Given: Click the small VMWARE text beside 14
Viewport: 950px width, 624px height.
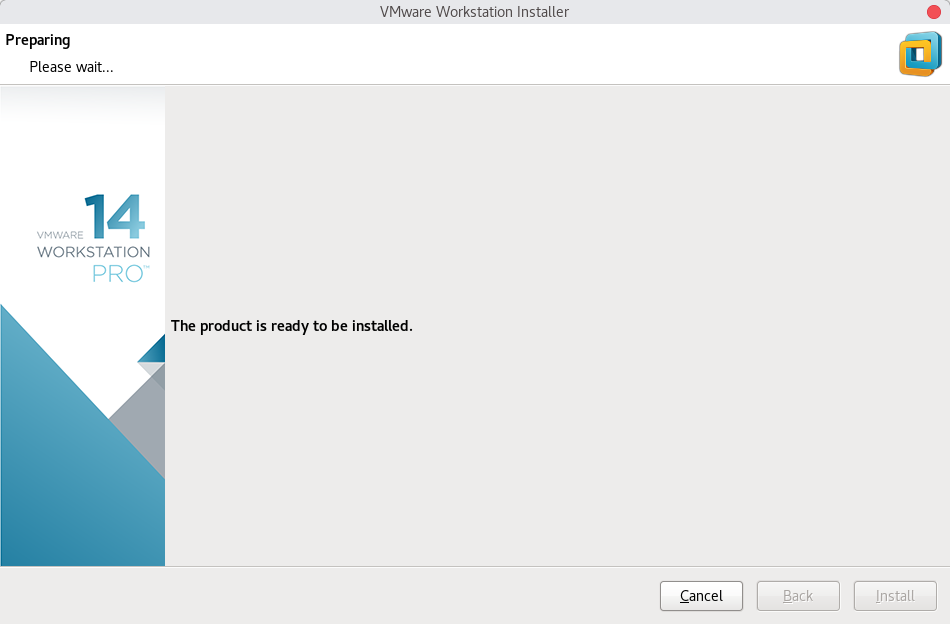Looking at the screenshot, I should [60, 235].
